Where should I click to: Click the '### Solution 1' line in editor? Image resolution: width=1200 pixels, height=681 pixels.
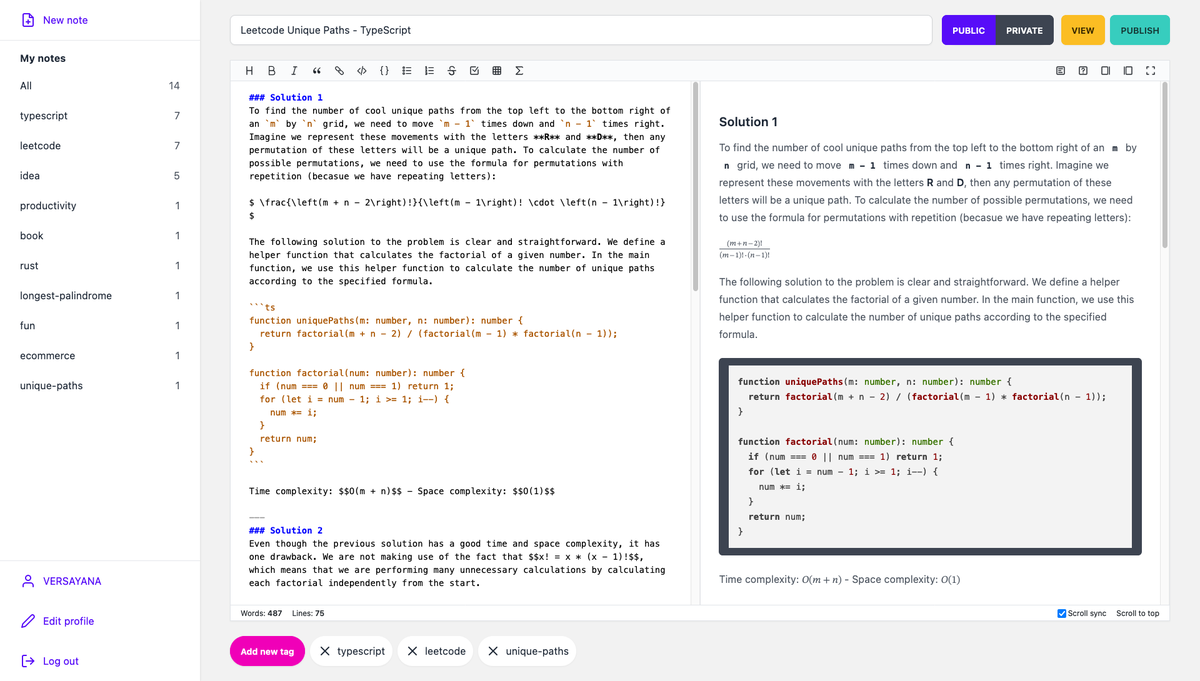pos(286,98)
